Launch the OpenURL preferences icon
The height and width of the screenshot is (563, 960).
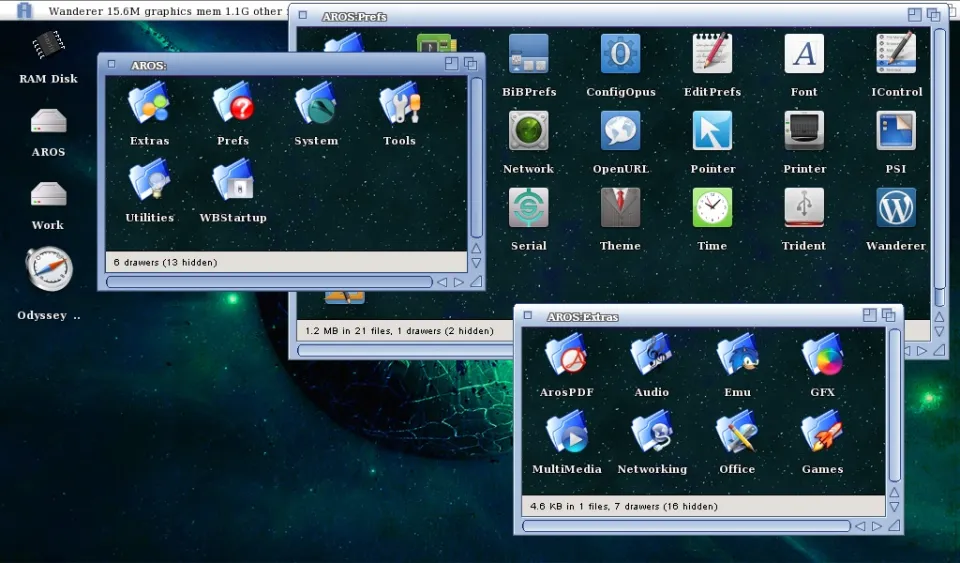(620, 132)
